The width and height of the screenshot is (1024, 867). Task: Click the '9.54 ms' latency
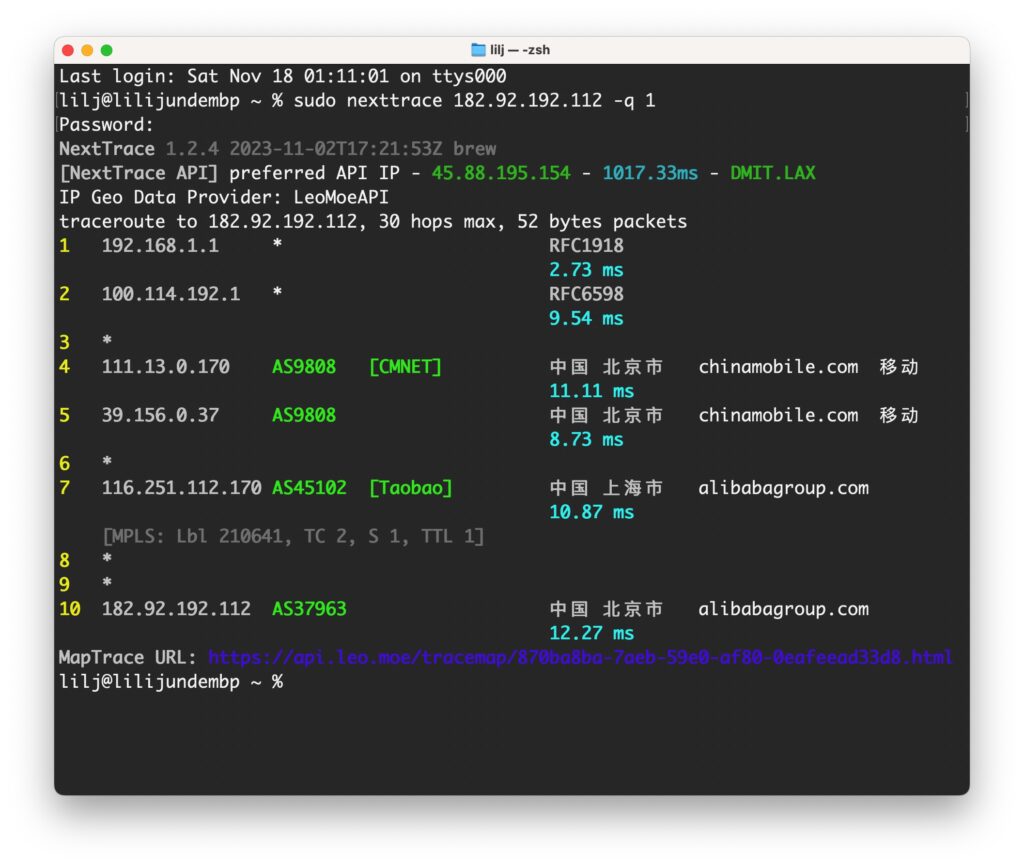coord(586,317)
